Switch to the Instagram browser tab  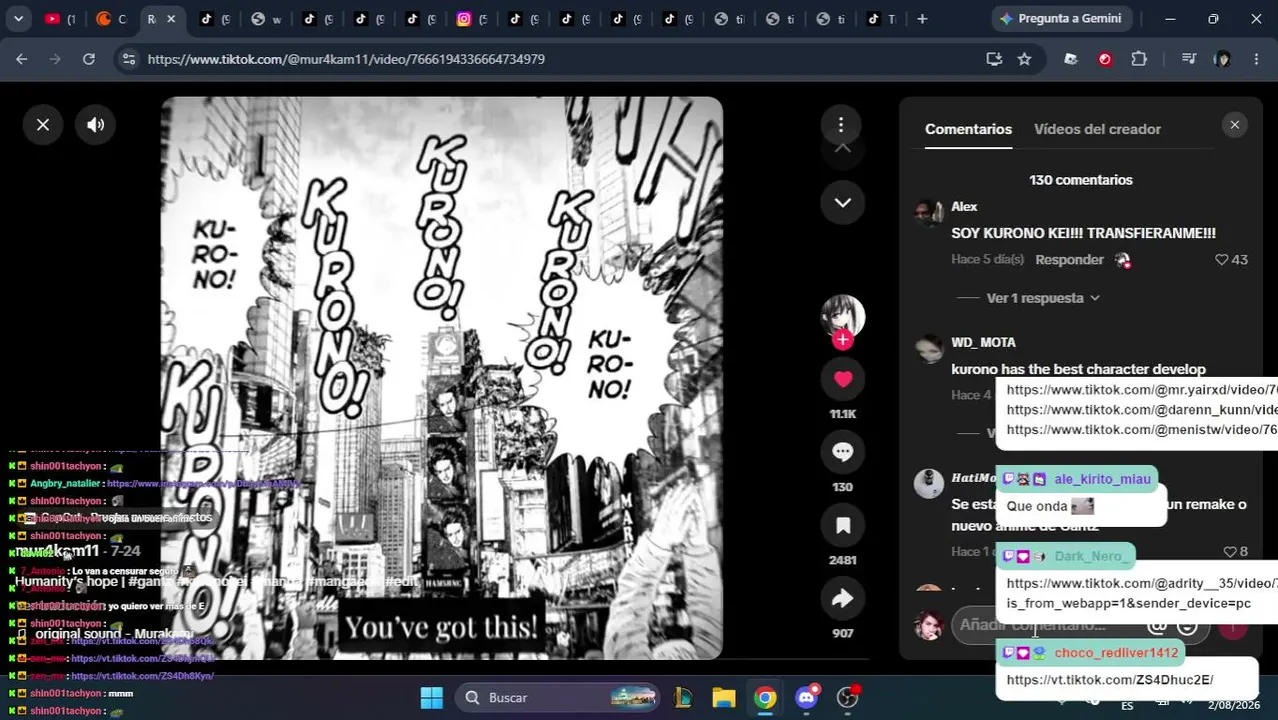pos(472,18)
